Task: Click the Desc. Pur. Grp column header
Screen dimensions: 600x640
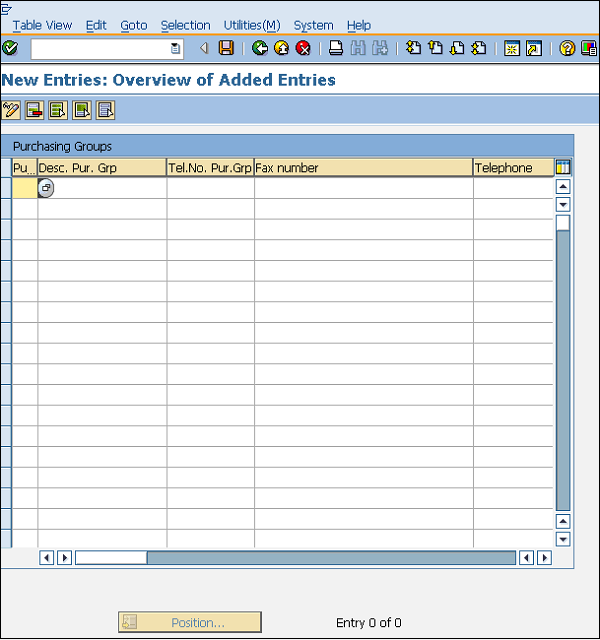Action: click(102, 168)
